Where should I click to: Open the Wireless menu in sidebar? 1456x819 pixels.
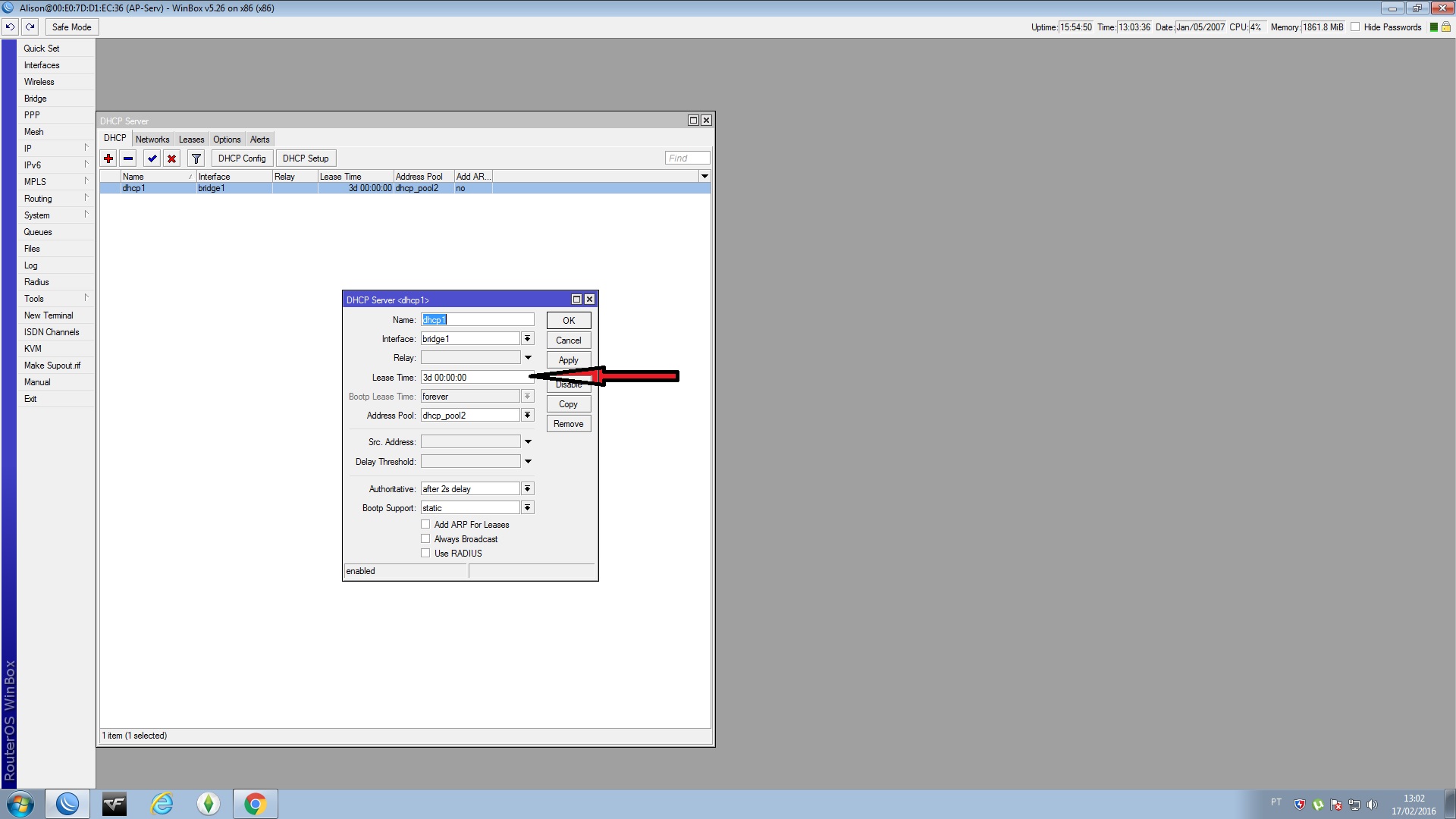point(39,82)
